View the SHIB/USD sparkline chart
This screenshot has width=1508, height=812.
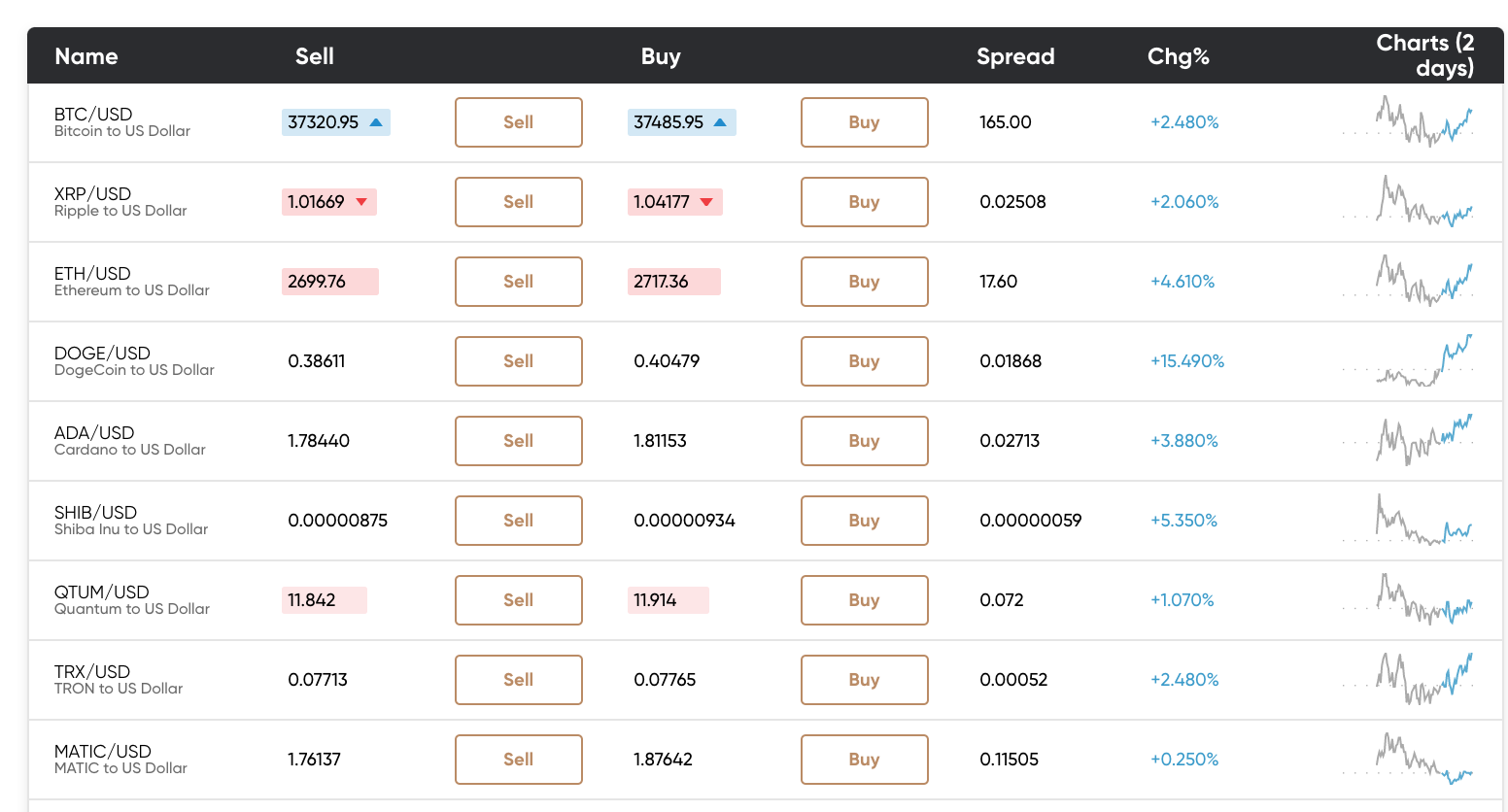point(1408,520)
